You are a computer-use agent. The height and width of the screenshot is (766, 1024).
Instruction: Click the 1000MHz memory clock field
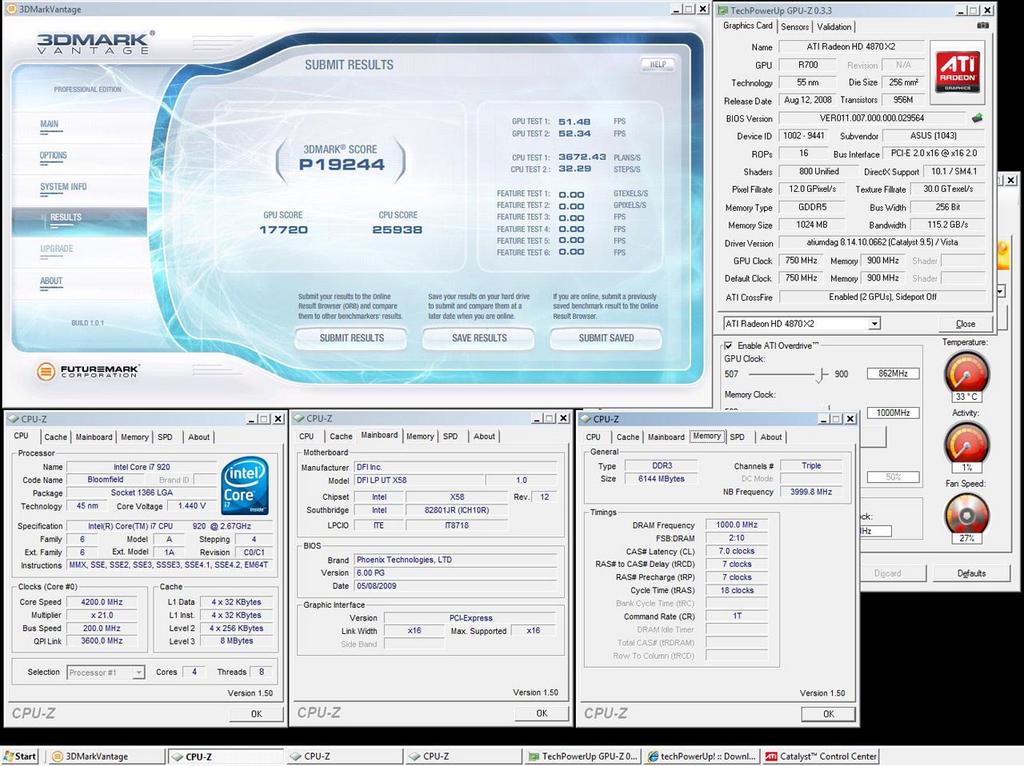coord(893,413)
